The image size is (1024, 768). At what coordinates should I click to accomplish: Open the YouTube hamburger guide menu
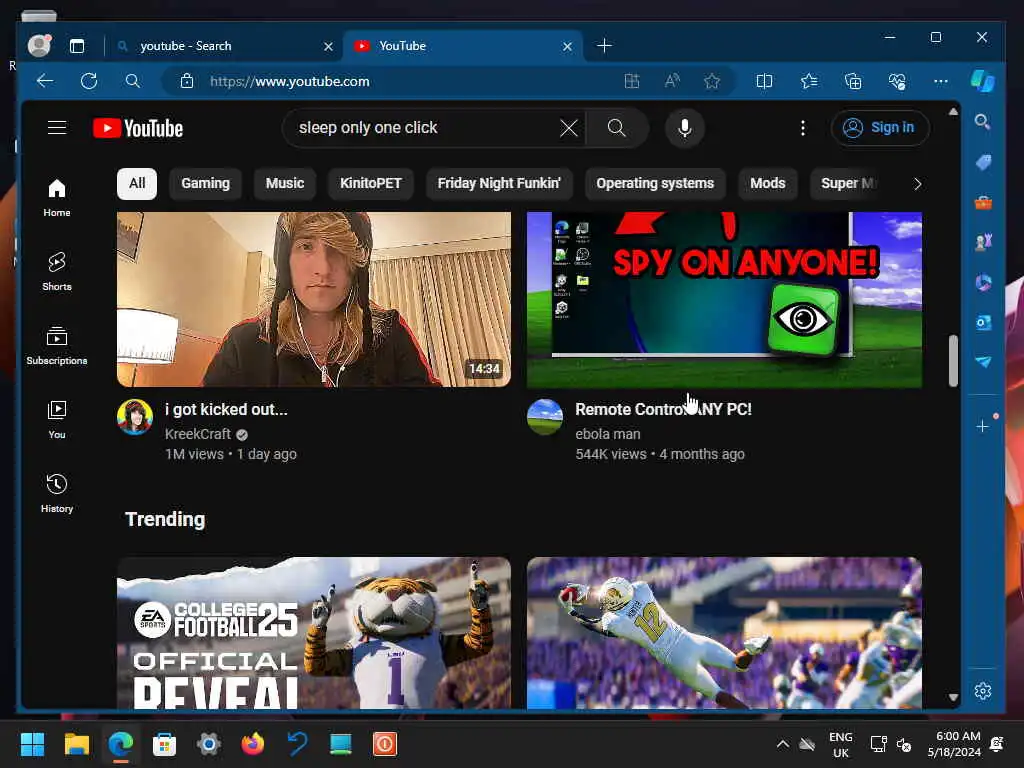[57, 127]
